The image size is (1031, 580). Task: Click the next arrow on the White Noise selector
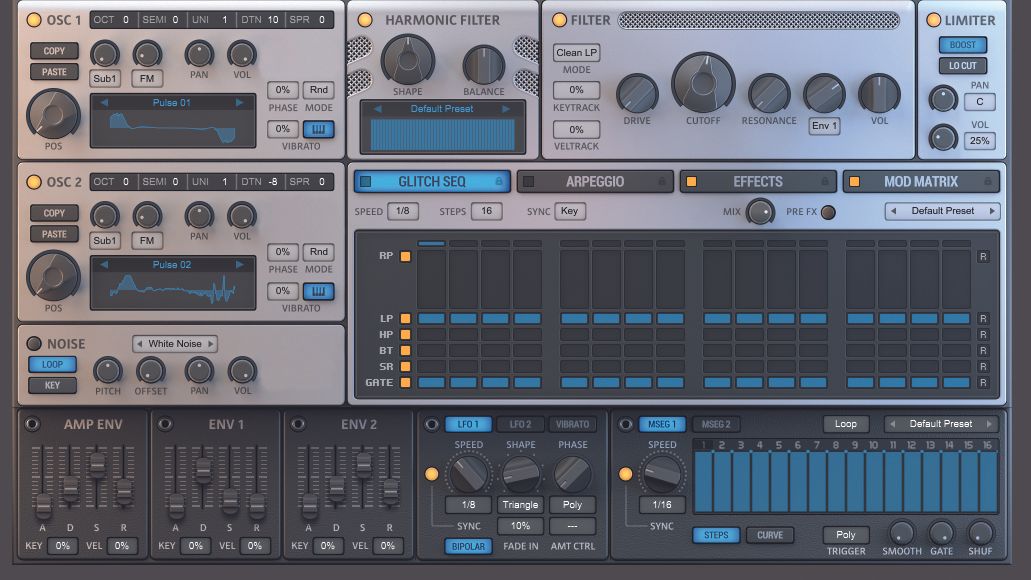[213, 343]
